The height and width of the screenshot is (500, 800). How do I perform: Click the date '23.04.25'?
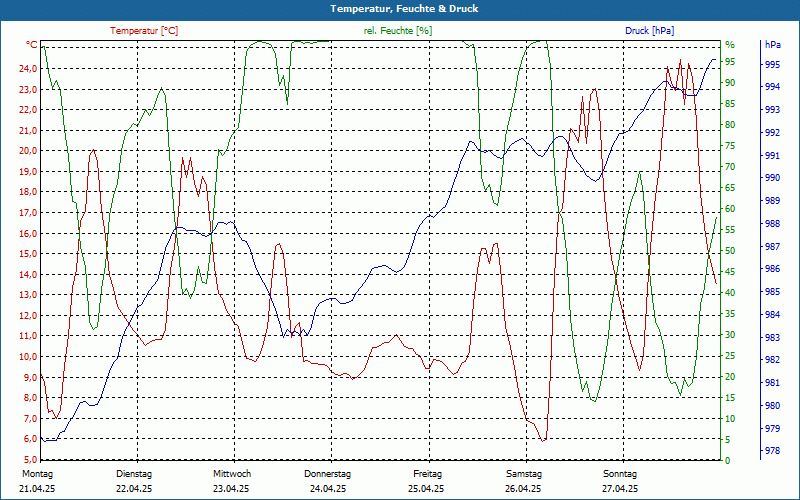231,489
